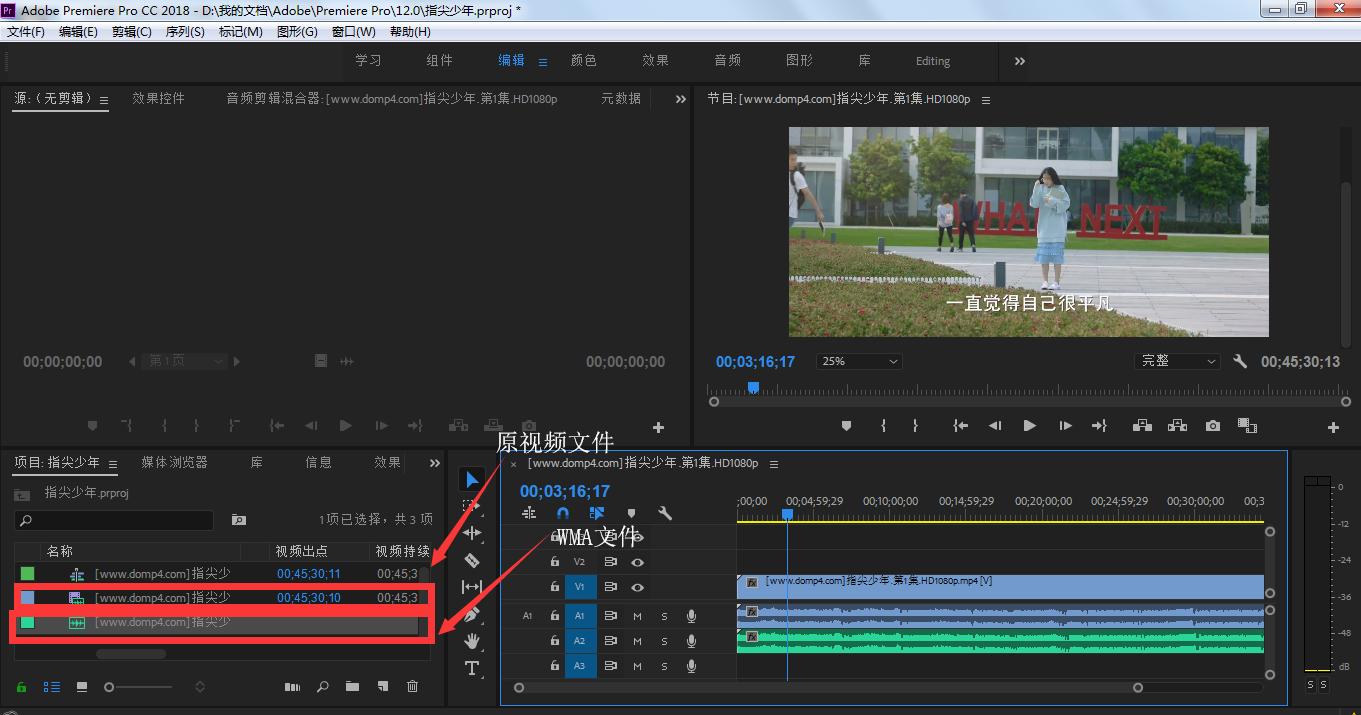Solo audio track A1 with the S button

(x=665, y=615)
